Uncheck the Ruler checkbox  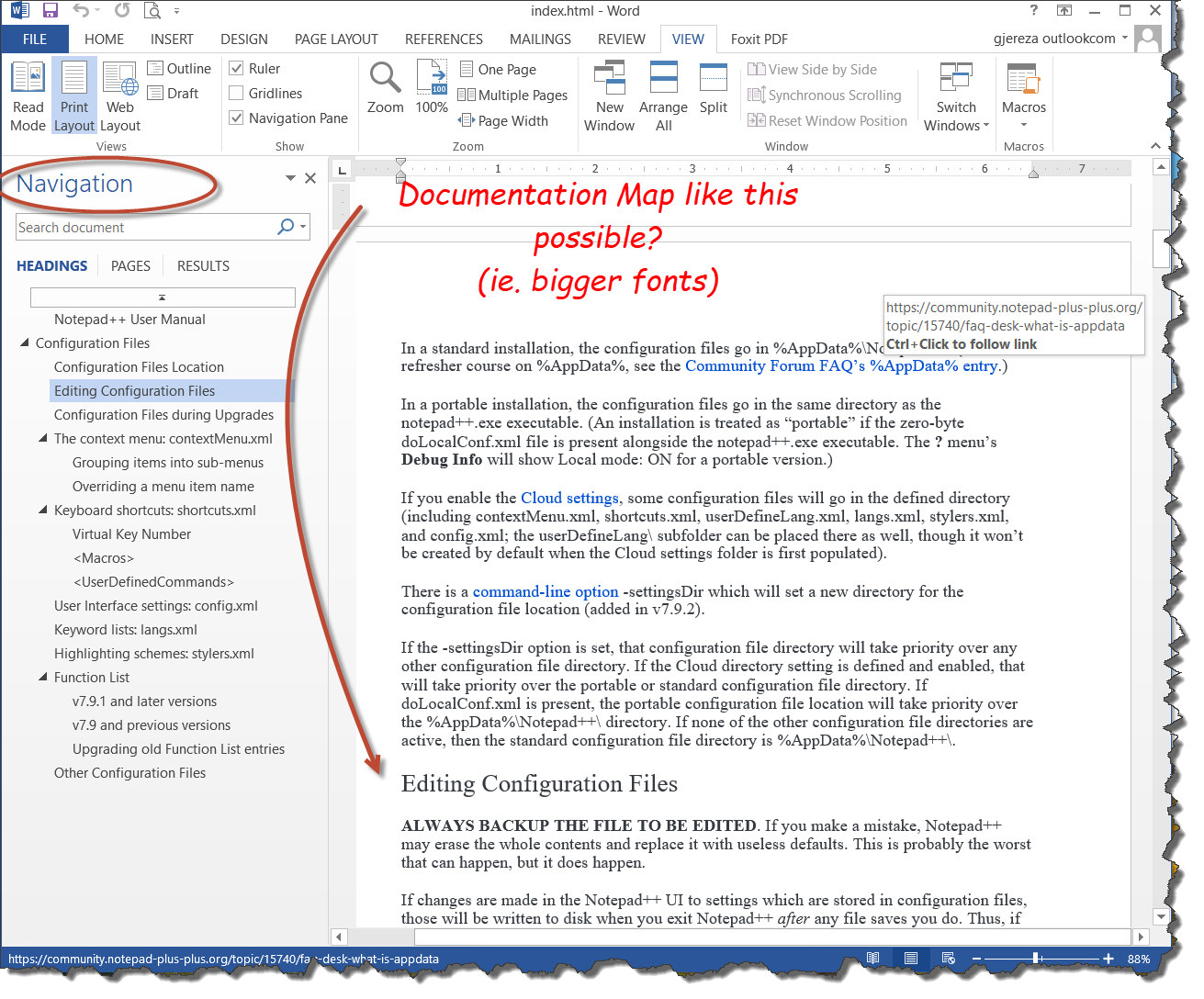(x=236, y=68)
